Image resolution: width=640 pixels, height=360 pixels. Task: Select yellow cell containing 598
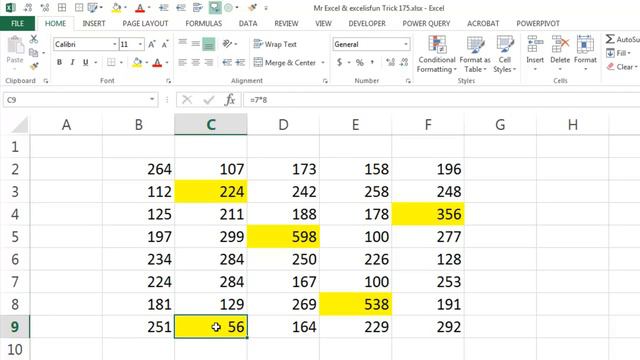pos(283,237)
